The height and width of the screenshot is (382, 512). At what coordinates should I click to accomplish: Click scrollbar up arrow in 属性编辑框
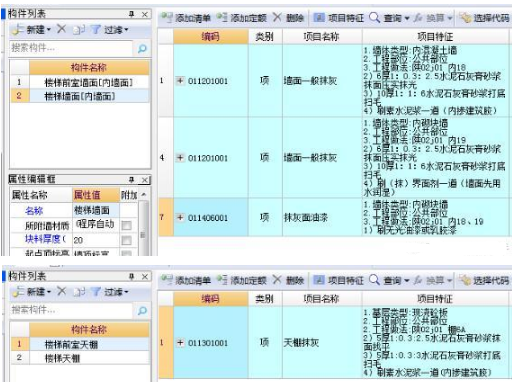[144, 194]
